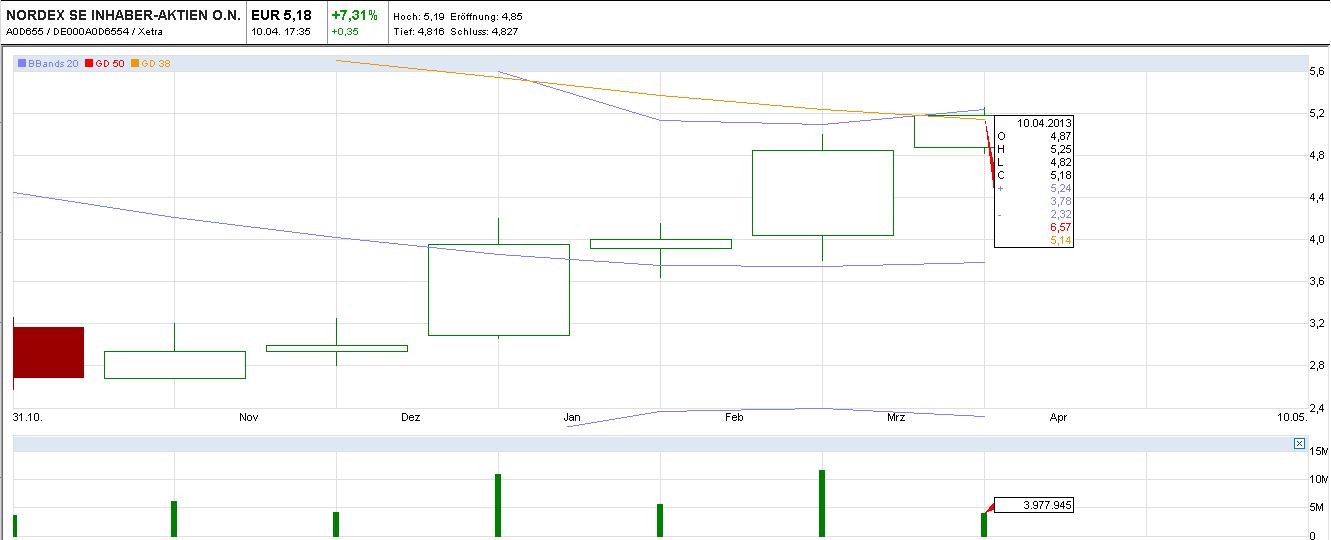Click the 10.05. end date label
Viewport: 1331px width, 540px height.
pyautogui.click(x=1291, y=417)
